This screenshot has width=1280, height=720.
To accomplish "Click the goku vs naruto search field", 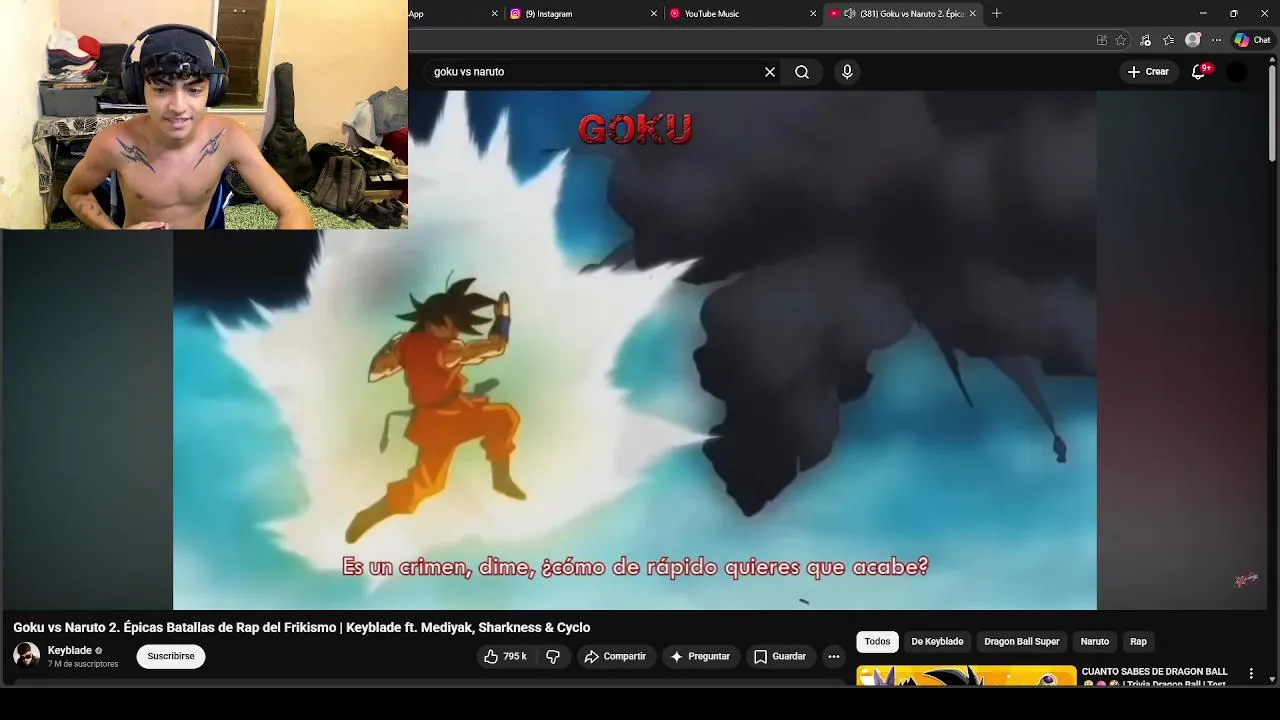I will [595, 72].
